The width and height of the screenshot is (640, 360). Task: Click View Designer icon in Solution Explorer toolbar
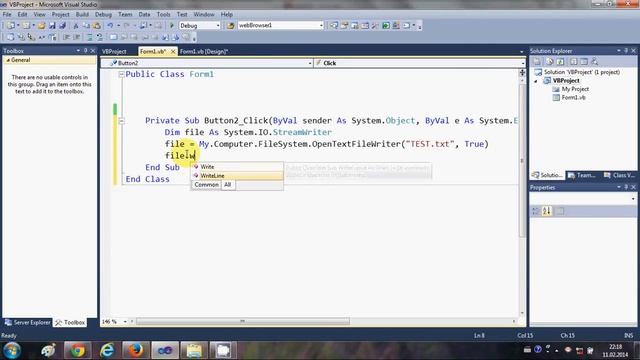coord(584,62)
